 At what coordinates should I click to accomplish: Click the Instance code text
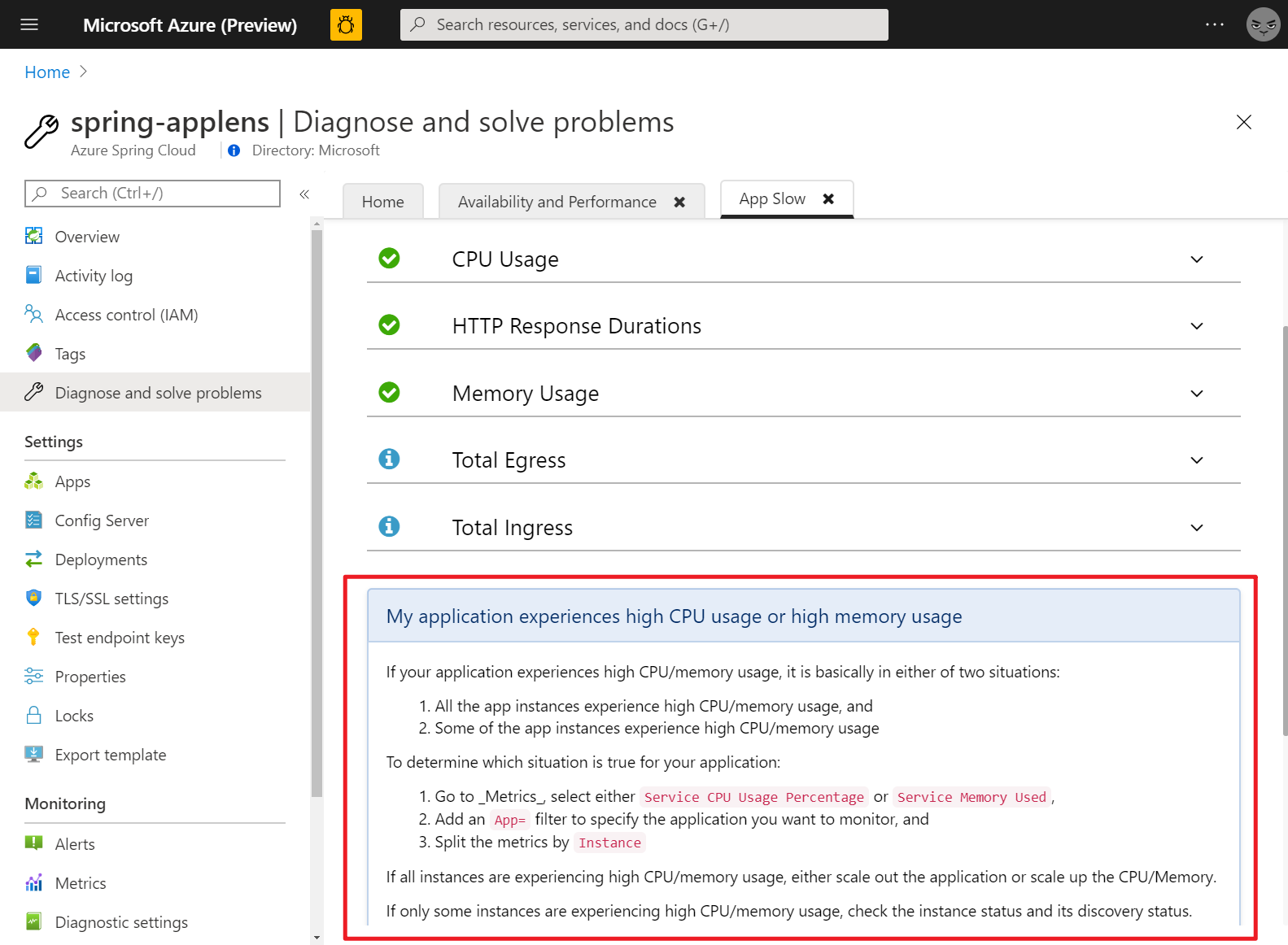click(x=609, y=843)
